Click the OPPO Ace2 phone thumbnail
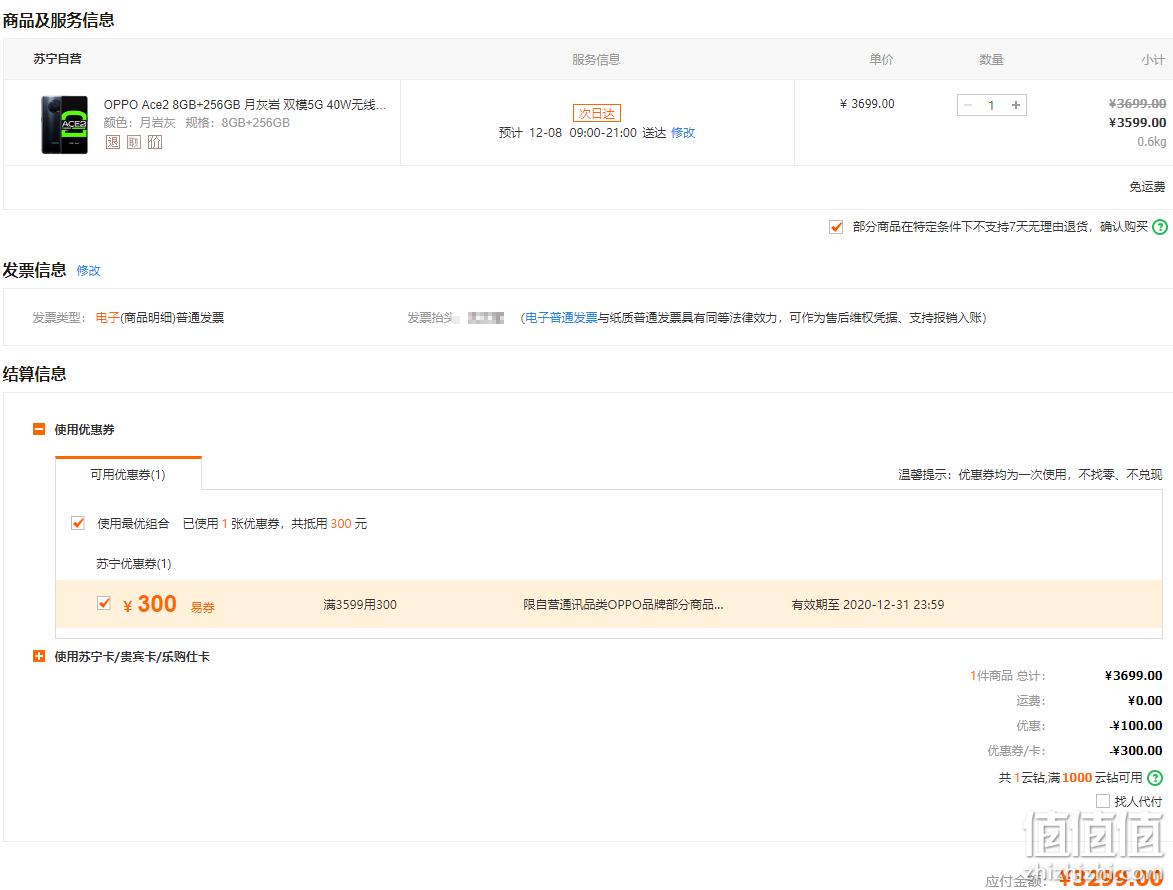The image size is (1173, 890). [x=64, y=124]
